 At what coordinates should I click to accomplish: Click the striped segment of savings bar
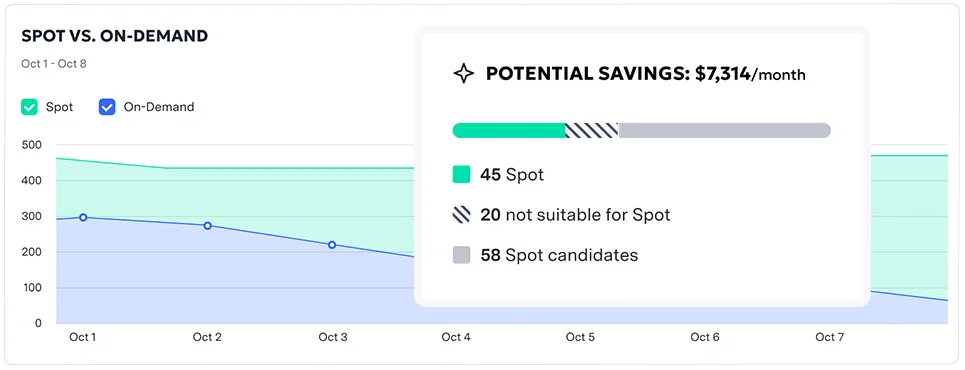tap(592, 131)
